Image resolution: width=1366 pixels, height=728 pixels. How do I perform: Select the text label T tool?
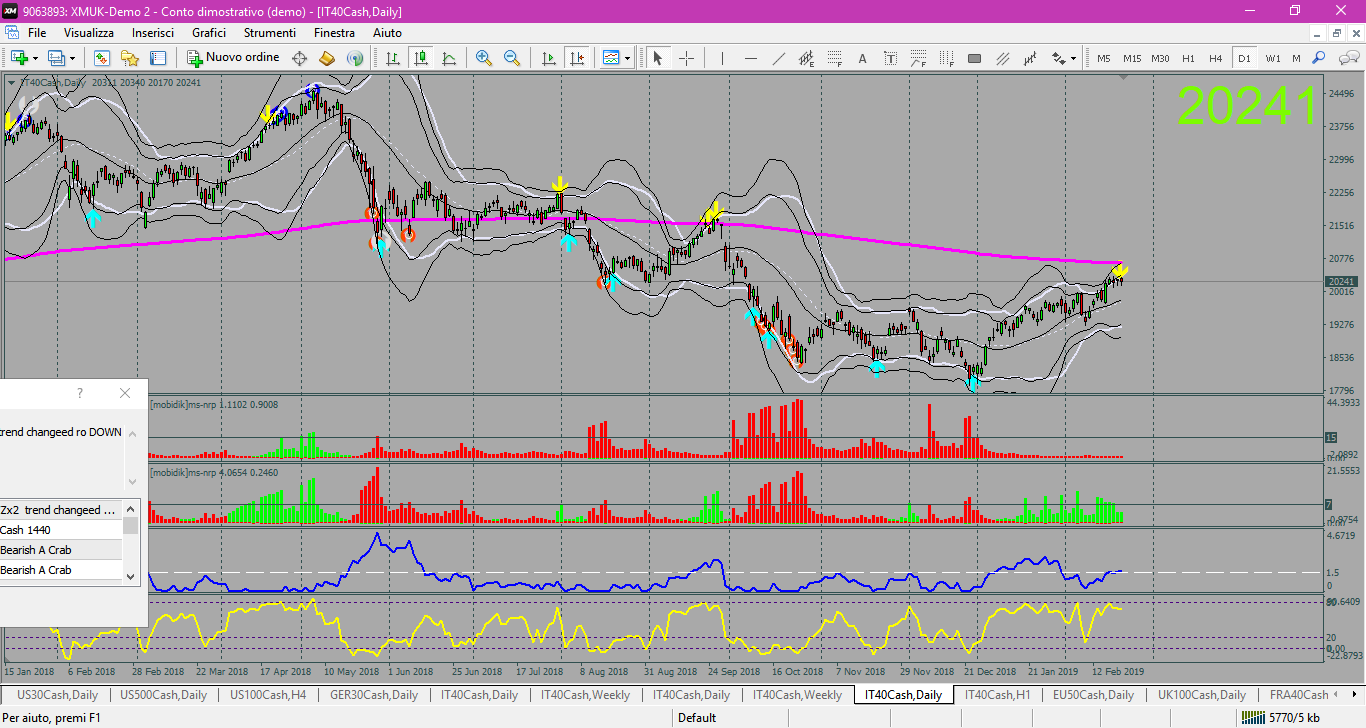point(890,58)
